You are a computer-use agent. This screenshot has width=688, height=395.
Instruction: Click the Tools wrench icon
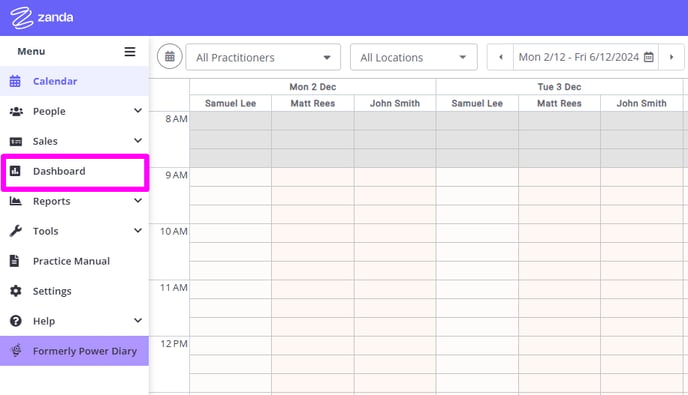coord(16,231)
